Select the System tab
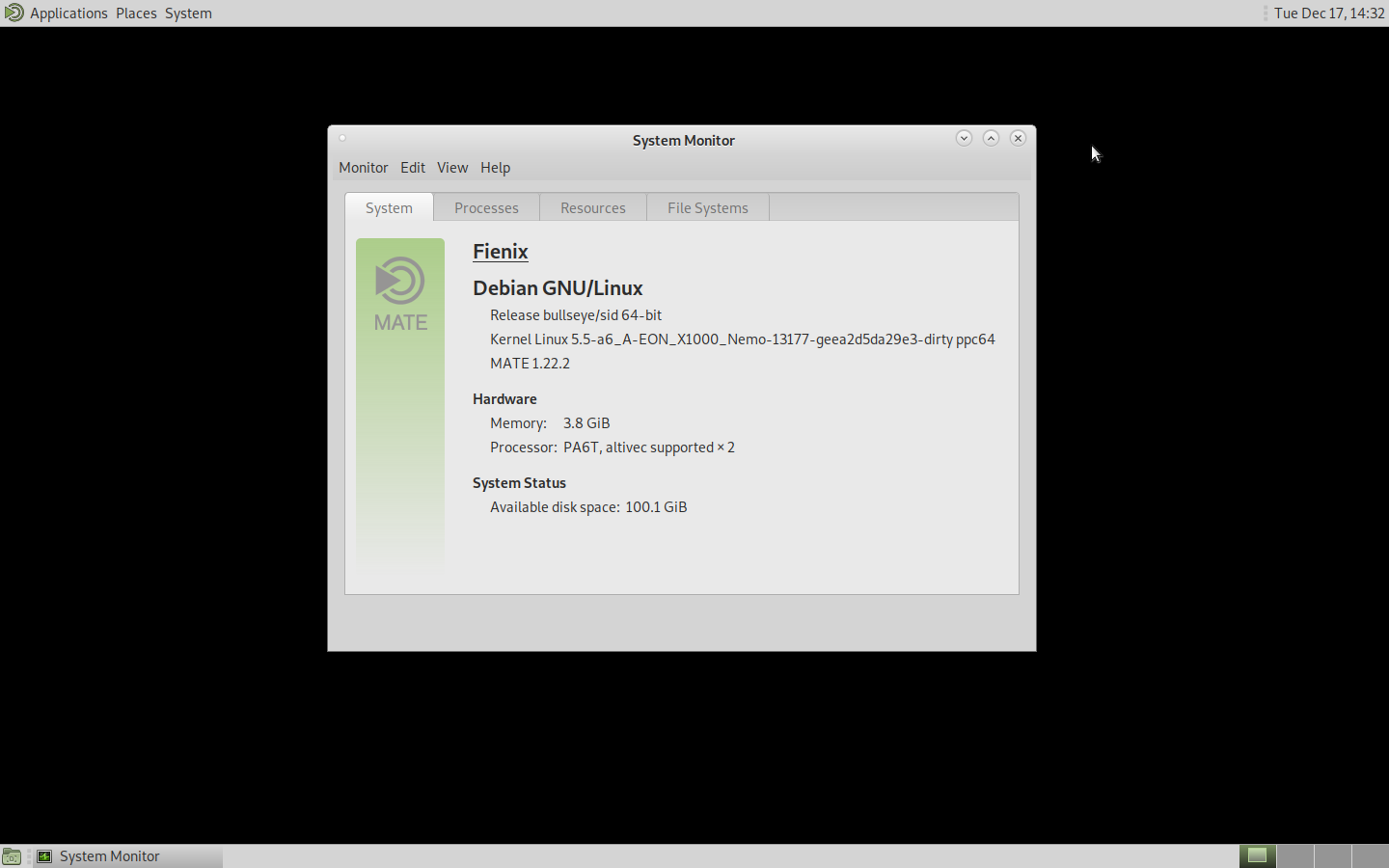This screenshot has height=868, width=1389. [389, 208]
